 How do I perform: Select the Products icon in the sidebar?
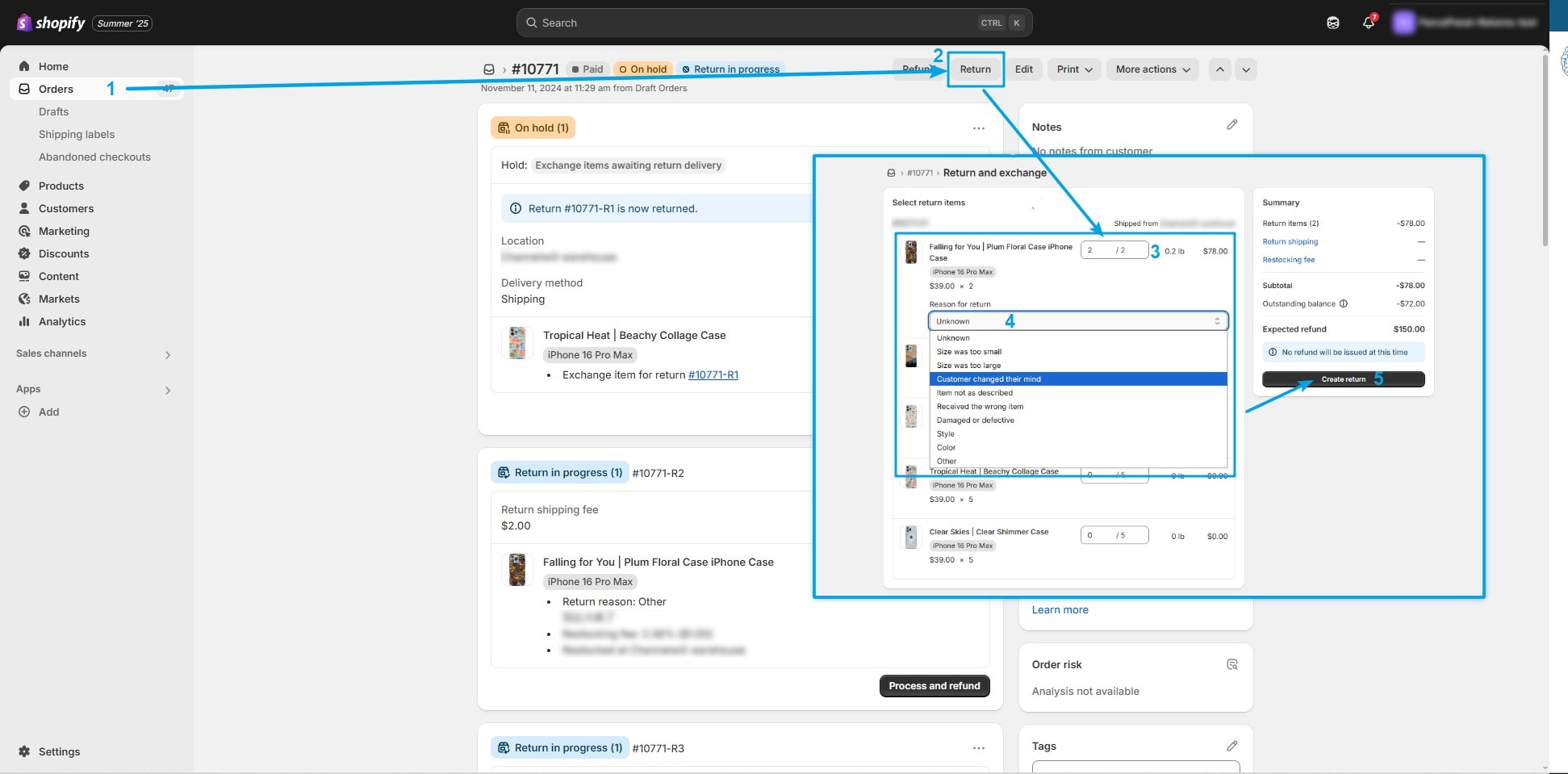24,186
